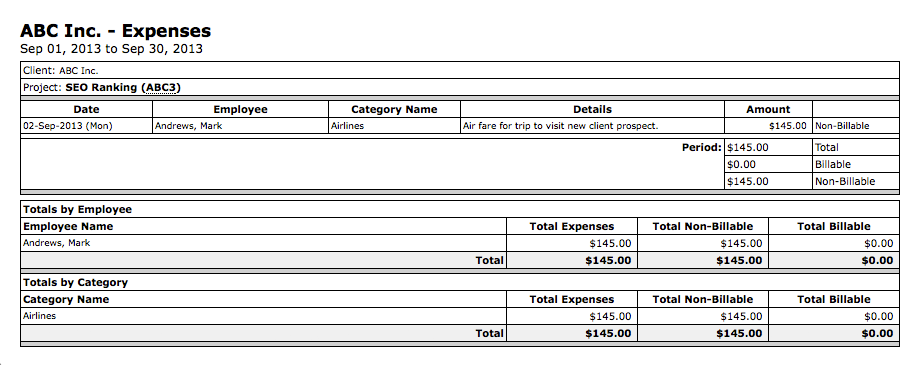Viewport: 919px width, 365px height.
Task: Click the Total Non-Billable header under Totals by Employee
Action: [x=702, y=226]
